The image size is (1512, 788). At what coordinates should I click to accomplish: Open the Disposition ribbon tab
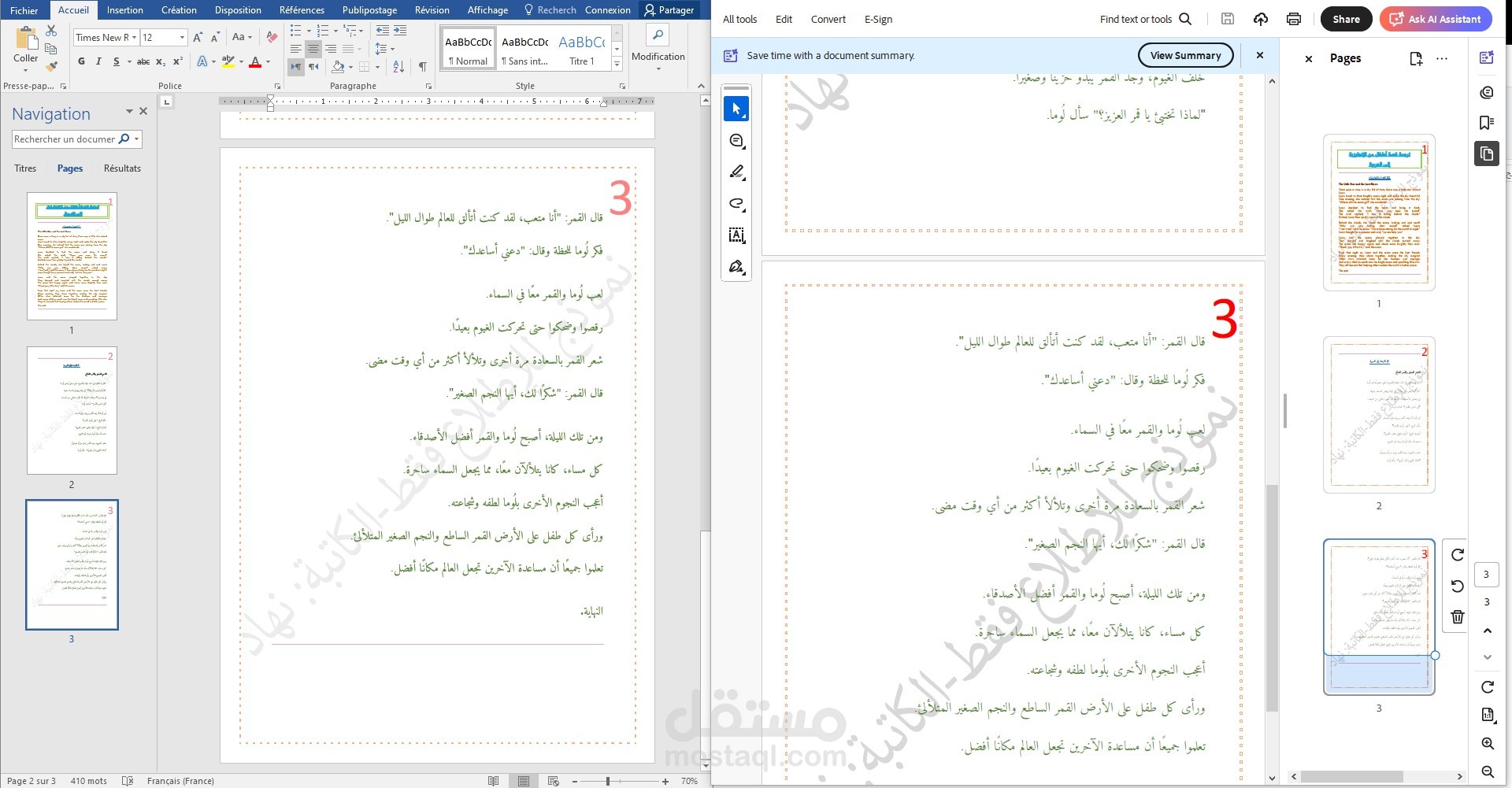click(238, 10)
